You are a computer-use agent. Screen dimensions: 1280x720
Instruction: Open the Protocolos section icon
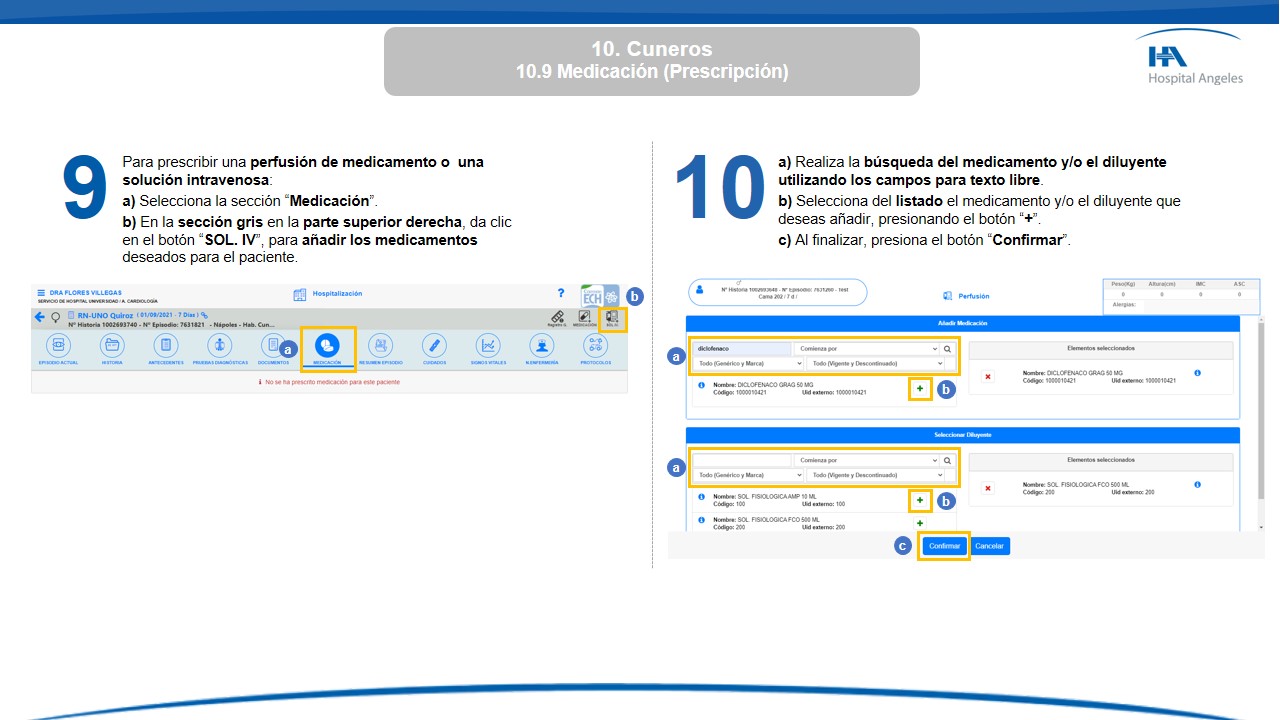pyautogui.click(x=596, y=346)
